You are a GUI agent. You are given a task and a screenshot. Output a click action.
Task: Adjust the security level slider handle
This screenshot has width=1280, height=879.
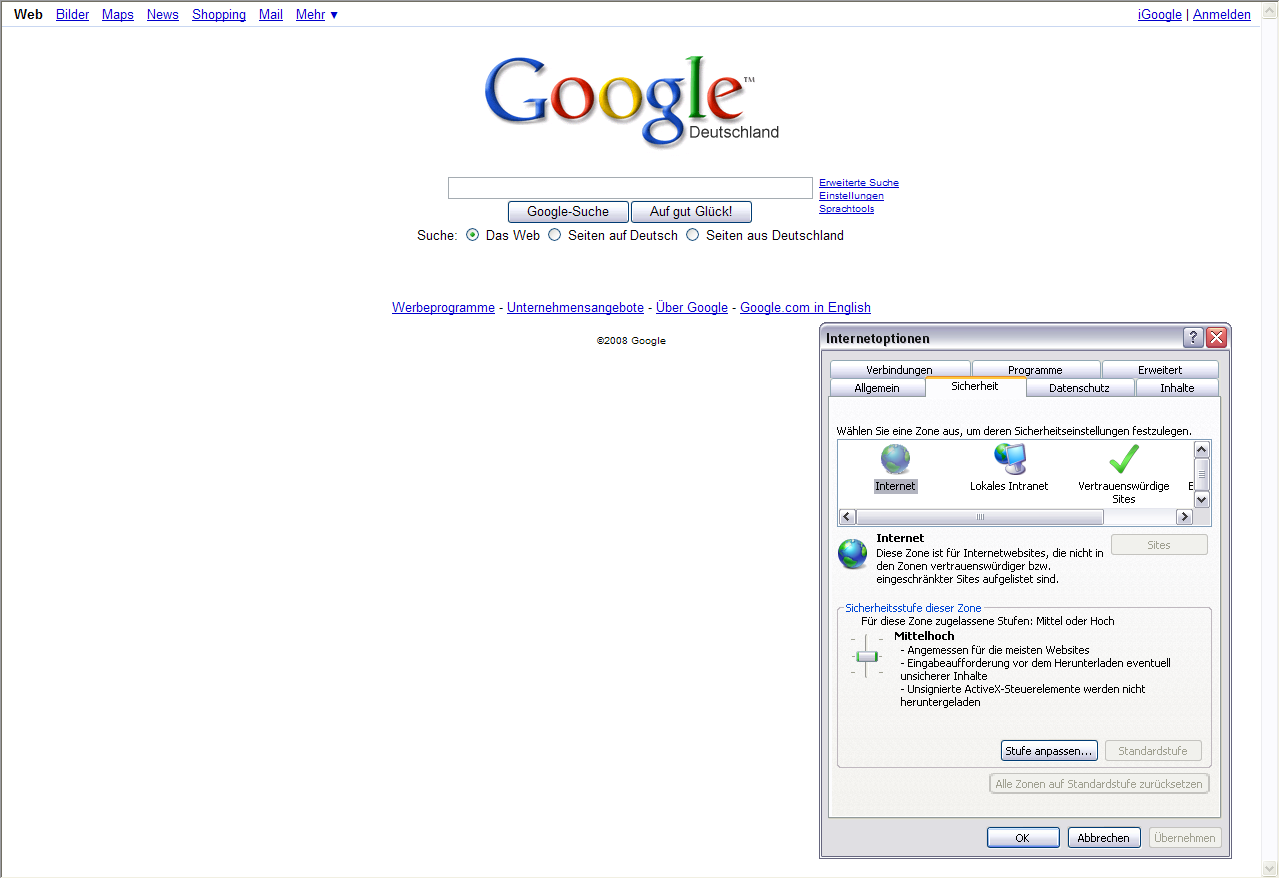(866, 657)
